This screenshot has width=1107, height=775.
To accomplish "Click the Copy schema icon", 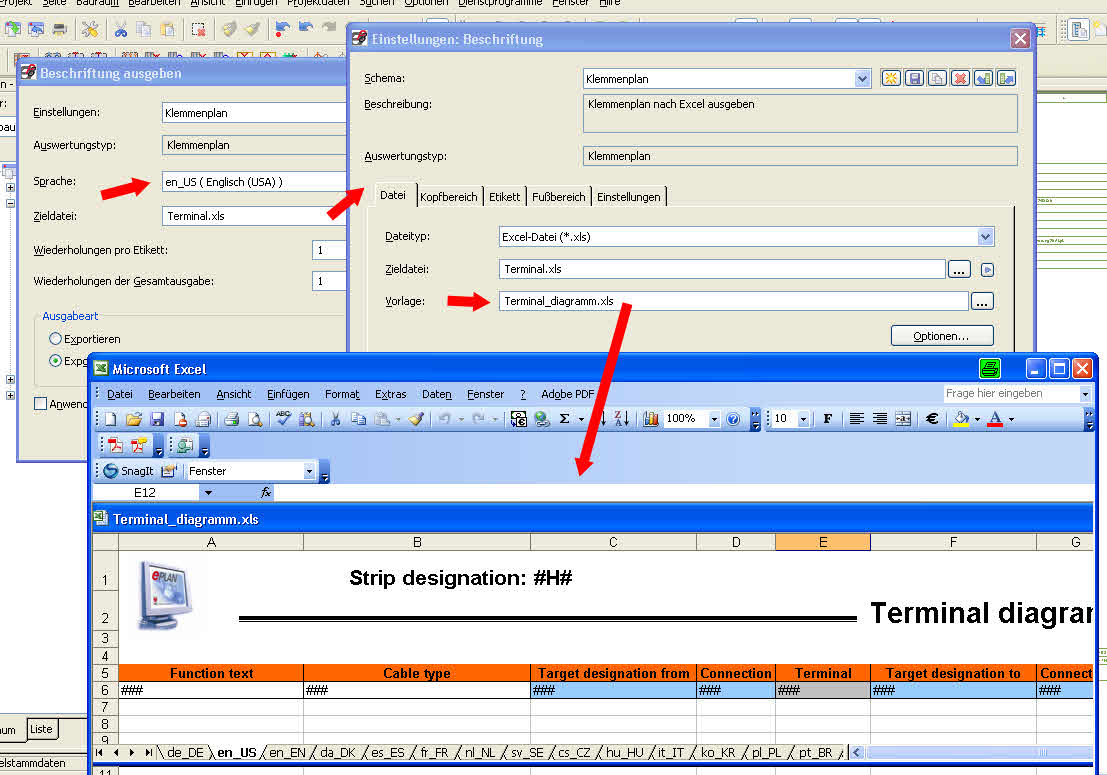I will tap(937, 78).
